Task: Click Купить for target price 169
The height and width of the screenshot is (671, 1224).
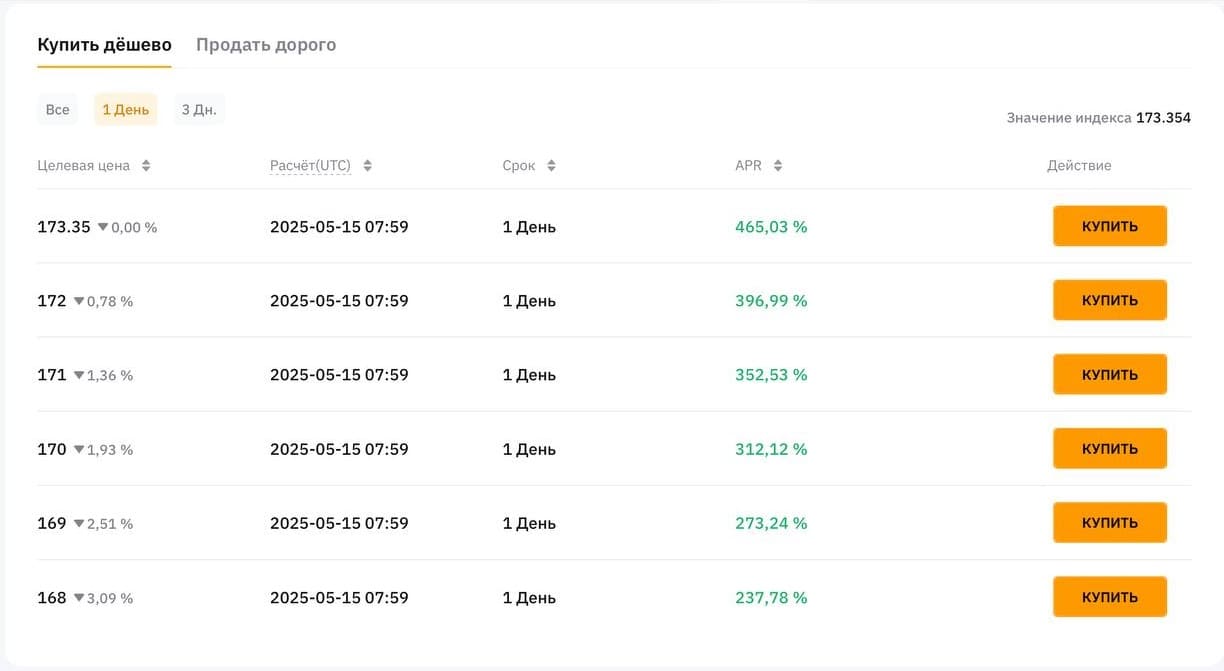Action: tap(1110, 523)
